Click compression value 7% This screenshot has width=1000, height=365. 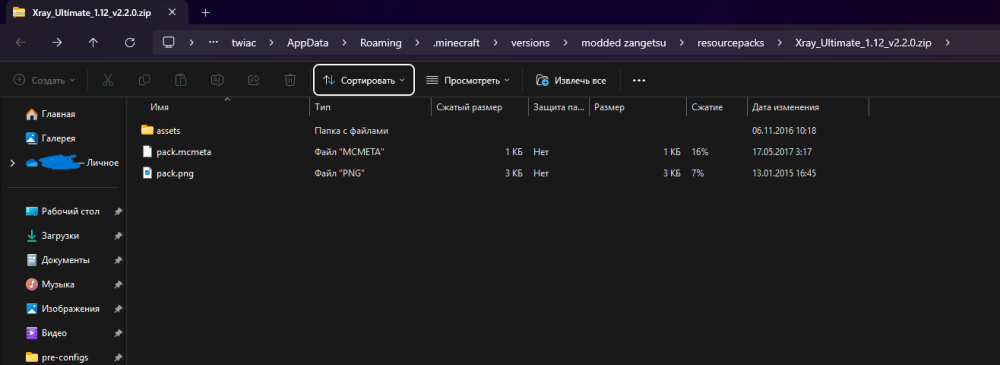click(697, 173)
